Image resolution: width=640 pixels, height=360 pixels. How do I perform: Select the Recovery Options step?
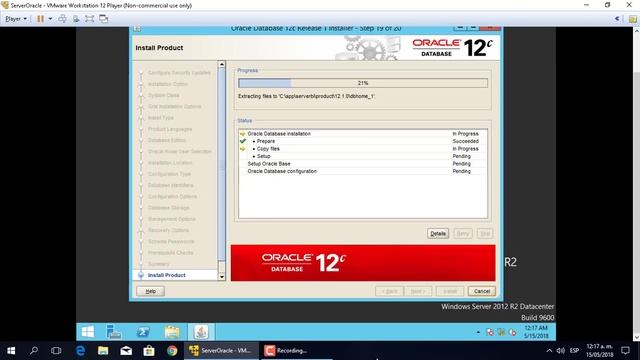168,230
